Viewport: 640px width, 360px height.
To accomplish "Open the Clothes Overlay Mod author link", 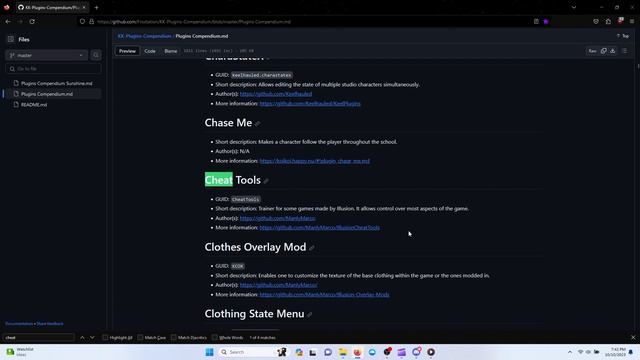I will pos(278,285).
